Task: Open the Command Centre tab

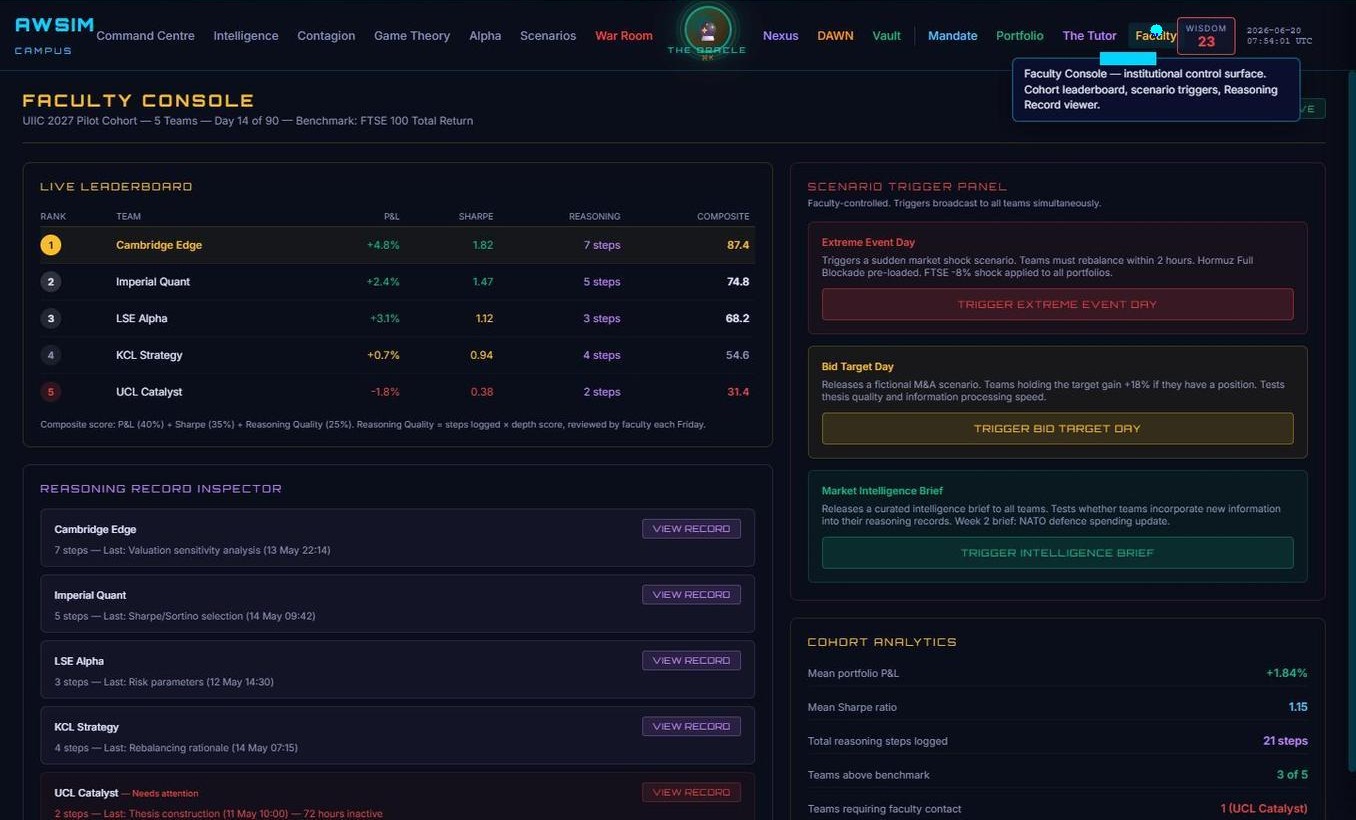Action: [x=146, y=36]
